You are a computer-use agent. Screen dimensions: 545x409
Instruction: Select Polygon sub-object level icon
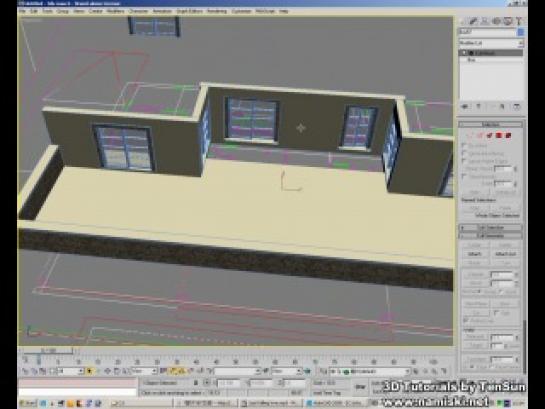pos(499,135)
